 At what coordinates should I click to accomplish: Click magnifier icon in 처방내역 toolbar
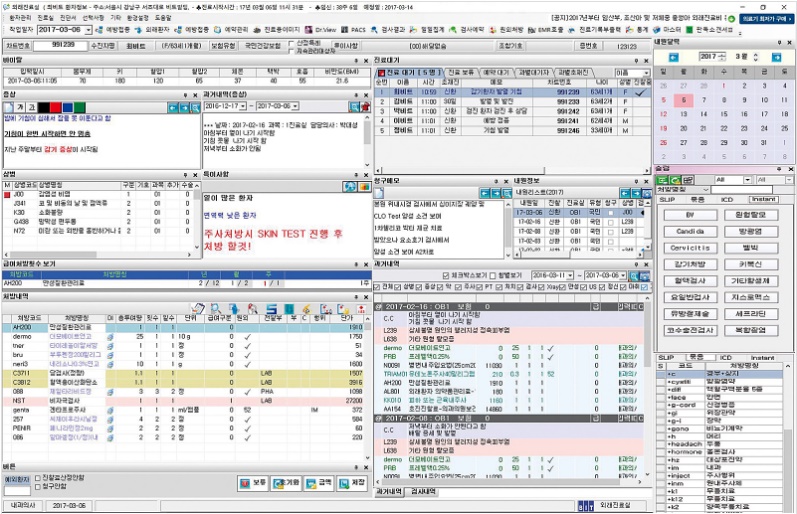(216, 309)
